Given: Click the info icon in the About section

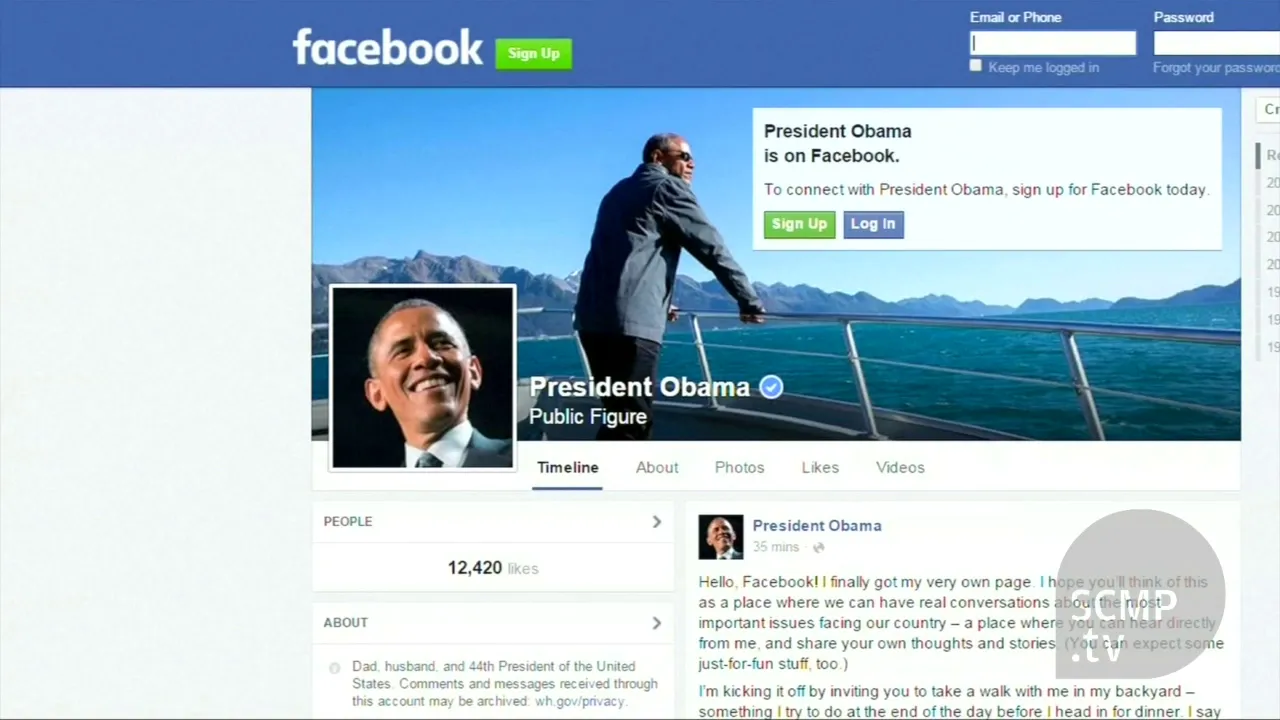Looking at the screenshot, I should (335, 668).
